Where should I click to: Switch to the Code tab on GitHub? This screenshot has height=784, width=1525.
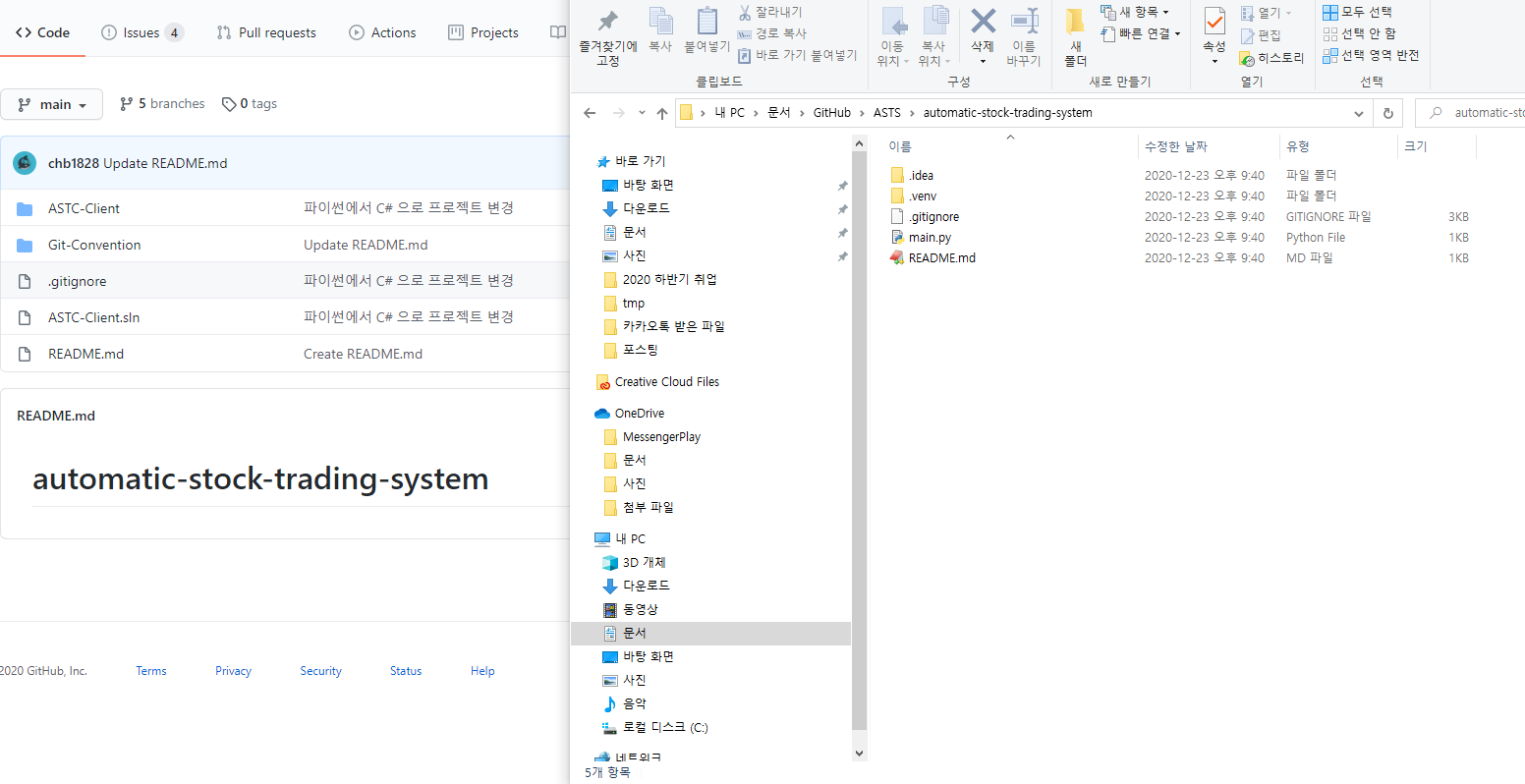[42, 32]
